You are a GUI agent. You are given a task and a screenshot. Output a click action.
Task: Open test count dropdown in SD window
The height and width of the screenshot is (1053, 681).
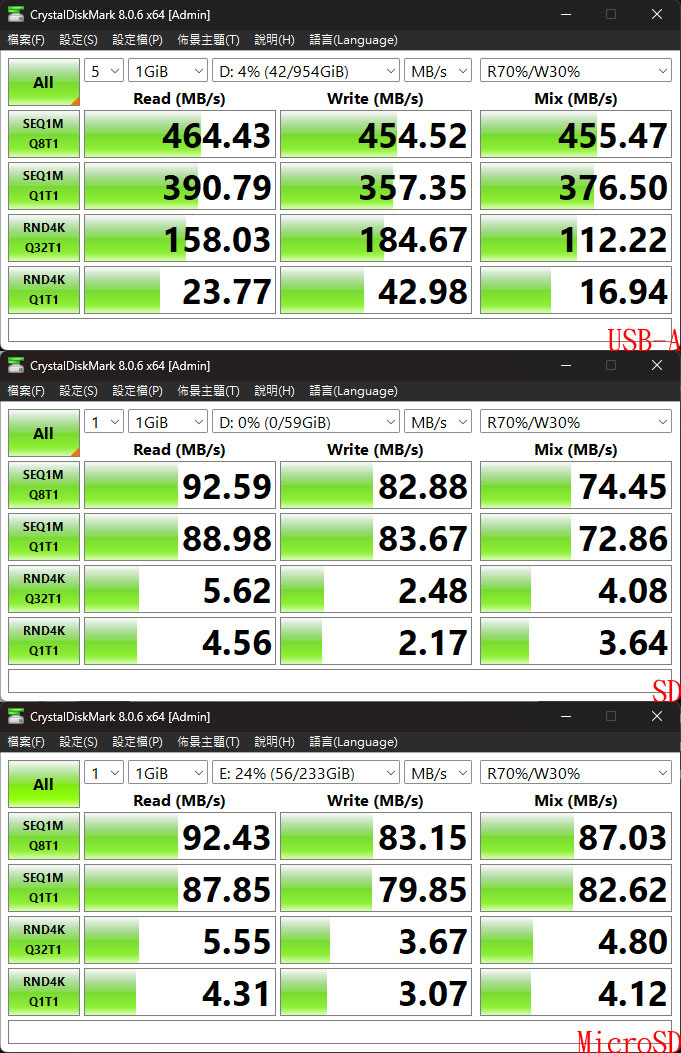pyautogui.click(x=104, y=422)
